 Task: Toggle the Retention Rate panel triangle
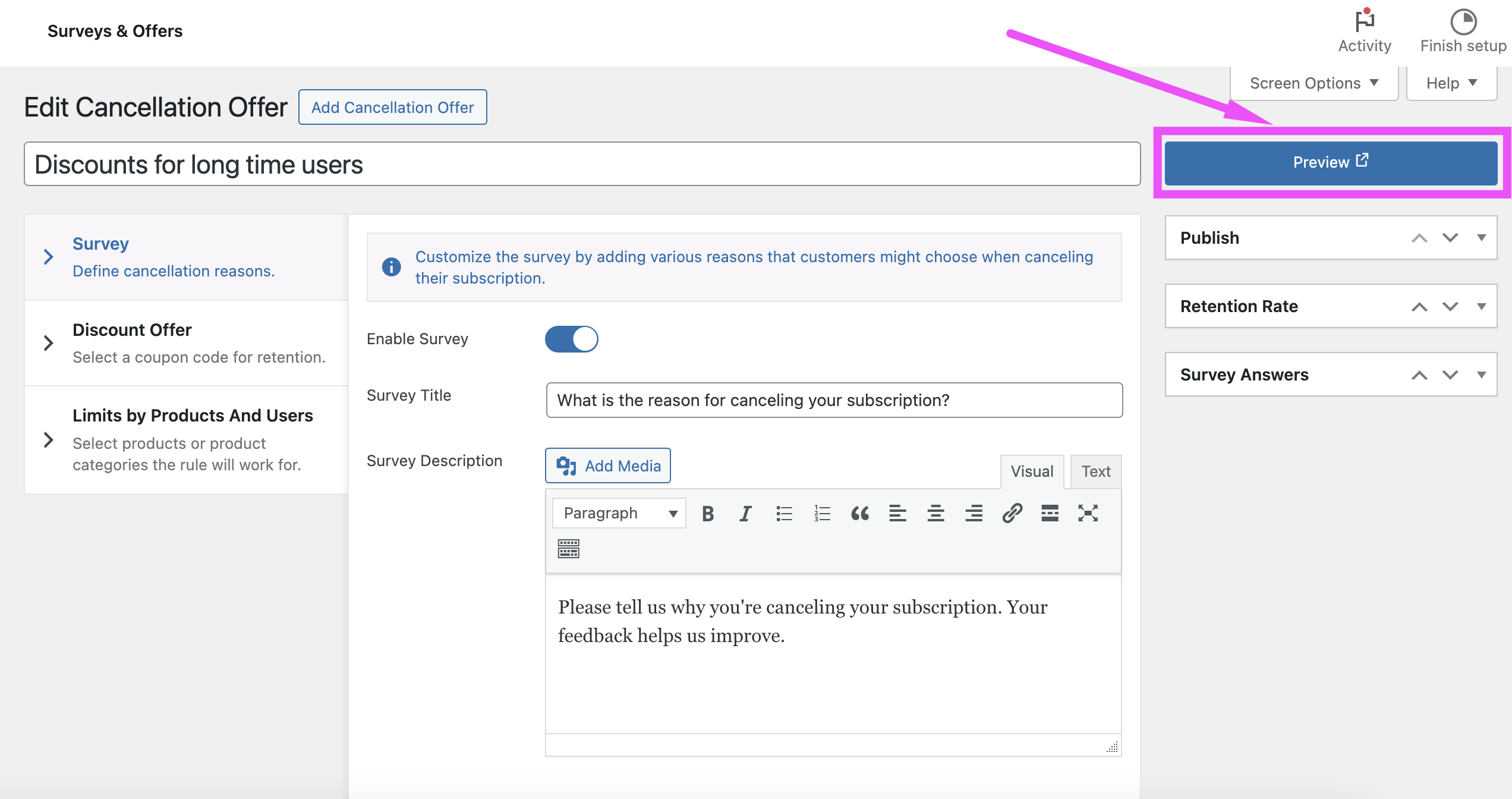point(1481,306)
